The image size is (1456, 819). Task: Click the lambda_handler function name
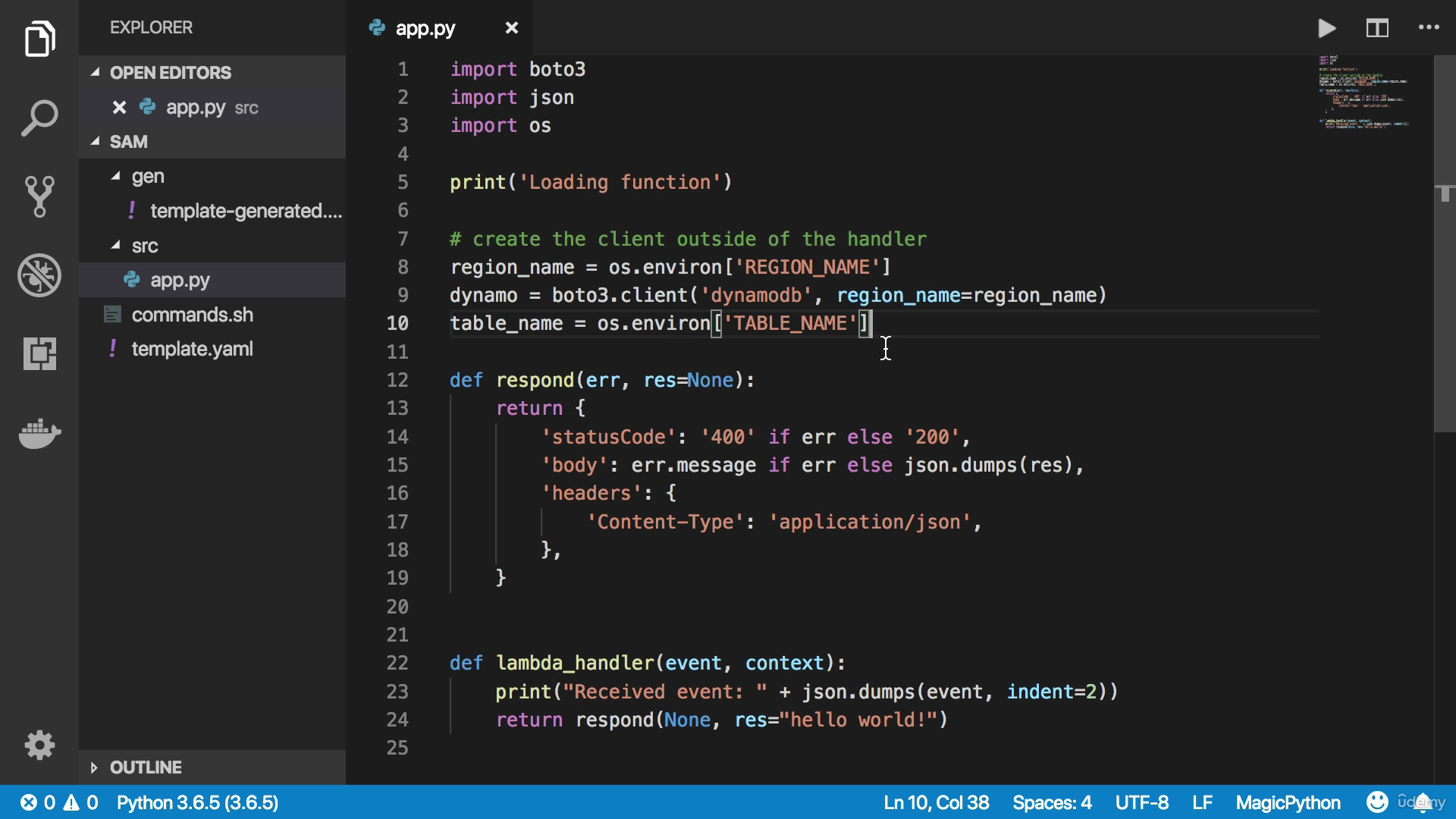click(575, 664)
